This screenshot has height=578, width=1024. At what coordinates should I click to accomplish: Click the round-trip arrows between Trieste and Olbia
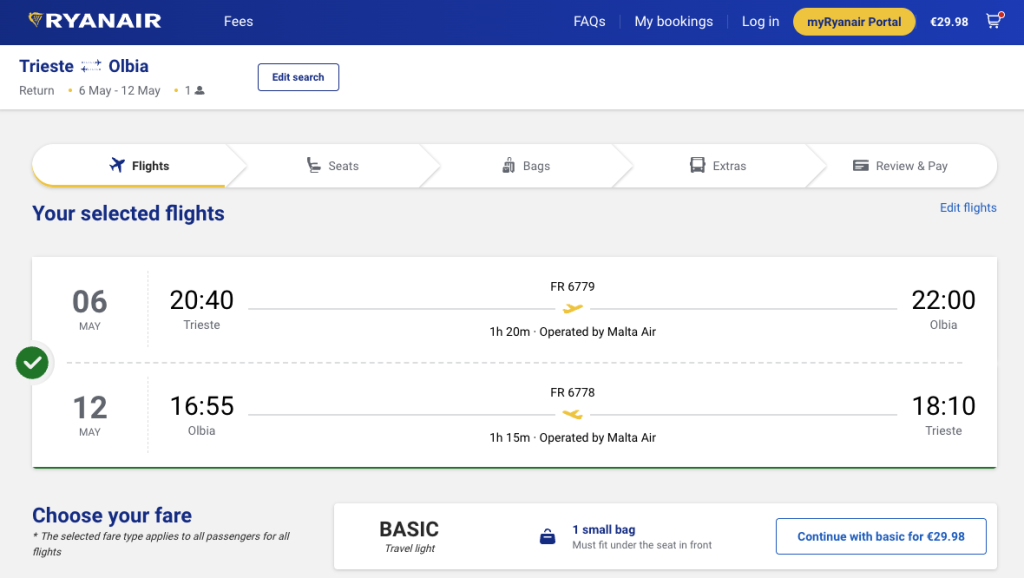pyautogui.click(x=91, y=67)
